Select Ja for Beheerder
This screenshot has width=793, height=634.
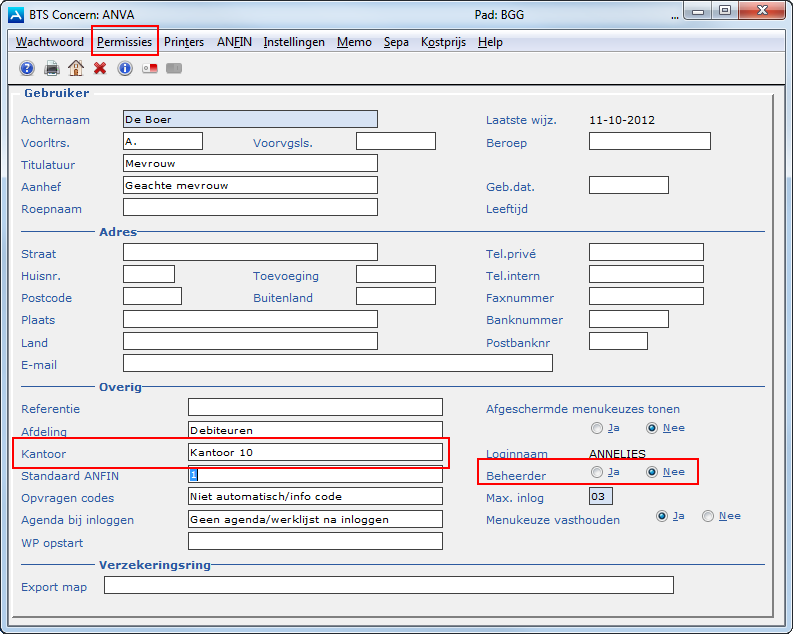click(x=597, y=472)
